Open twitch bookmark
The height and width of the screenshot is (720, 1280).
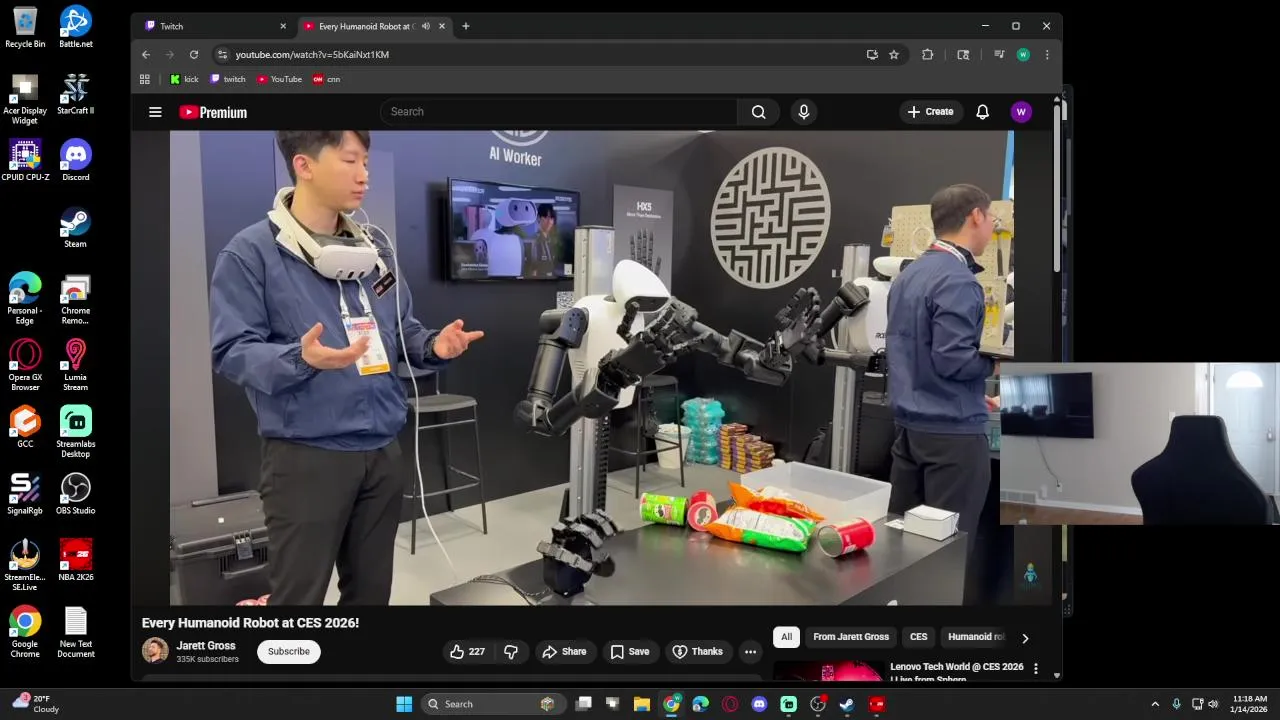tap(228, 79)
